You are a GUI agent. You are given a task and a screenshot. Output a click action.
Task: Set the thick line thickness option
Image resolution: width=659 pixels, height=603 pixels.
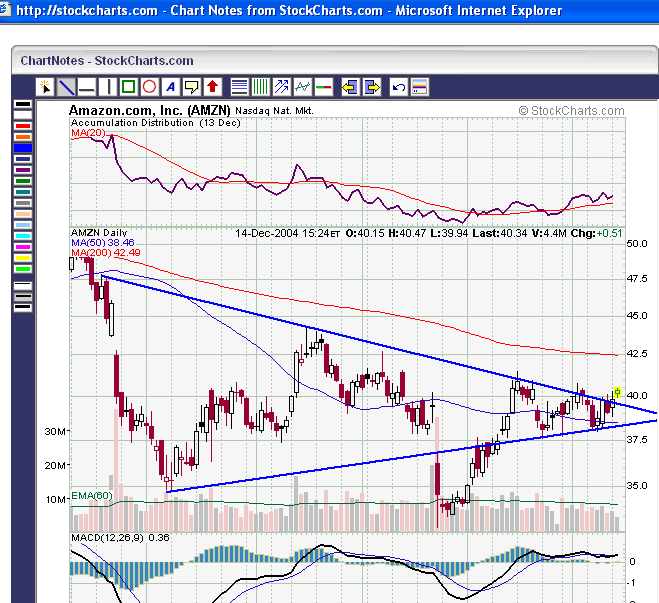[23, 308]
